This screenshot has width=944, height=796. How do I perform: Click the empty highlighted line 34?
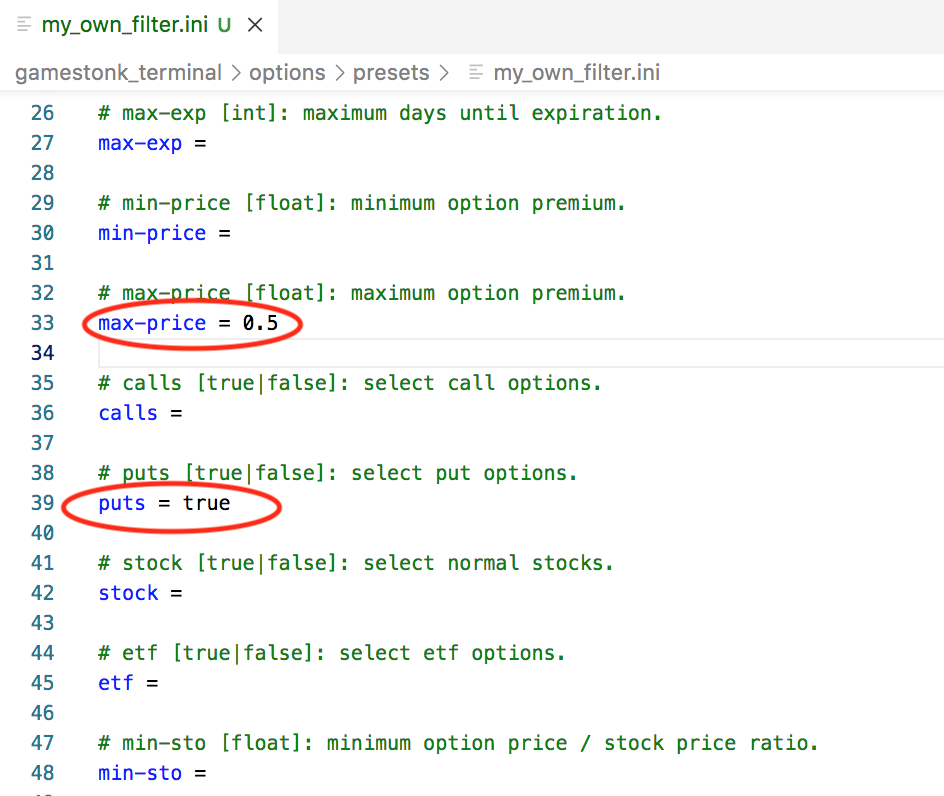(521, 353)
